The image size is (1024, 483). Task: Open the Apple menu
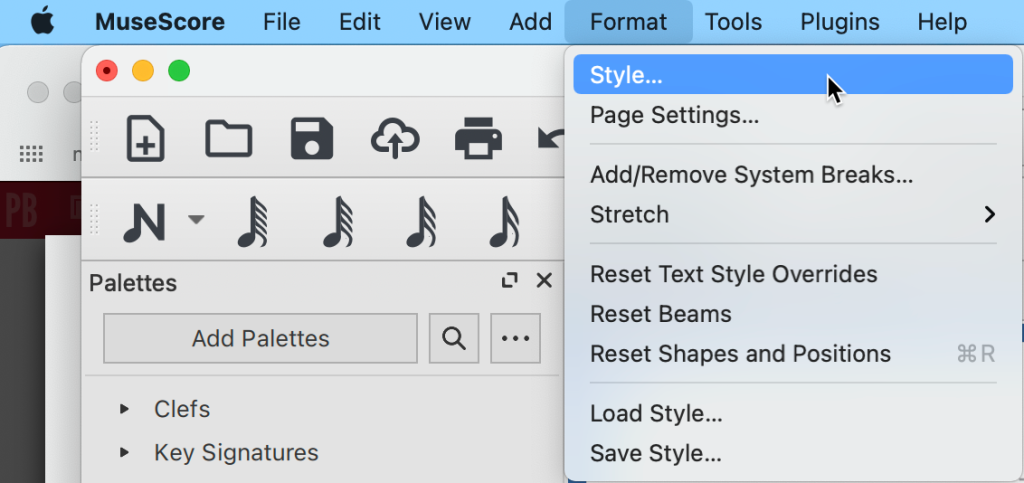point(42,22)
